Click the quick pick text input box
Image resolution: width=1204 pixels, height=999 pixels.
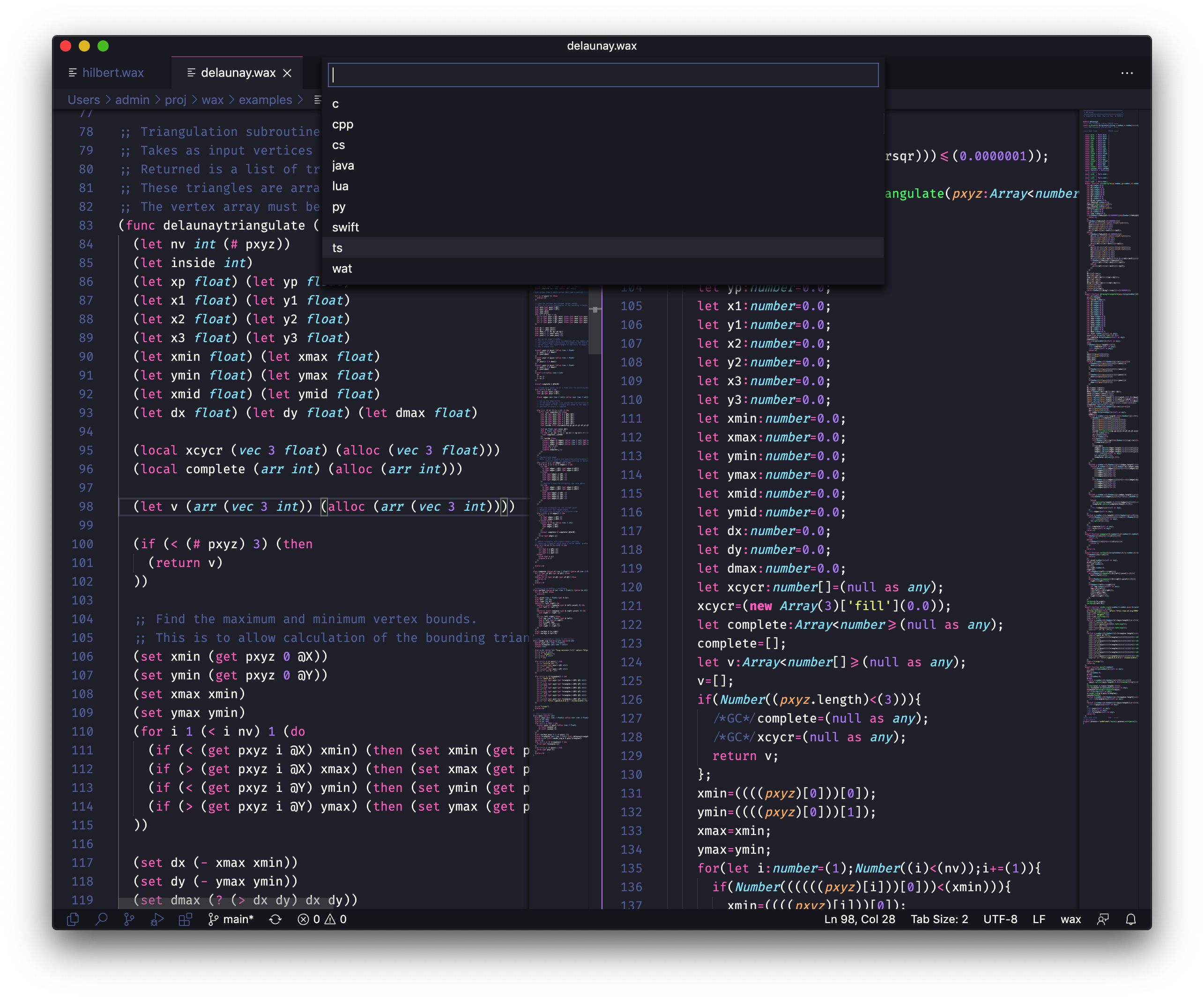(x=602, y=75)
